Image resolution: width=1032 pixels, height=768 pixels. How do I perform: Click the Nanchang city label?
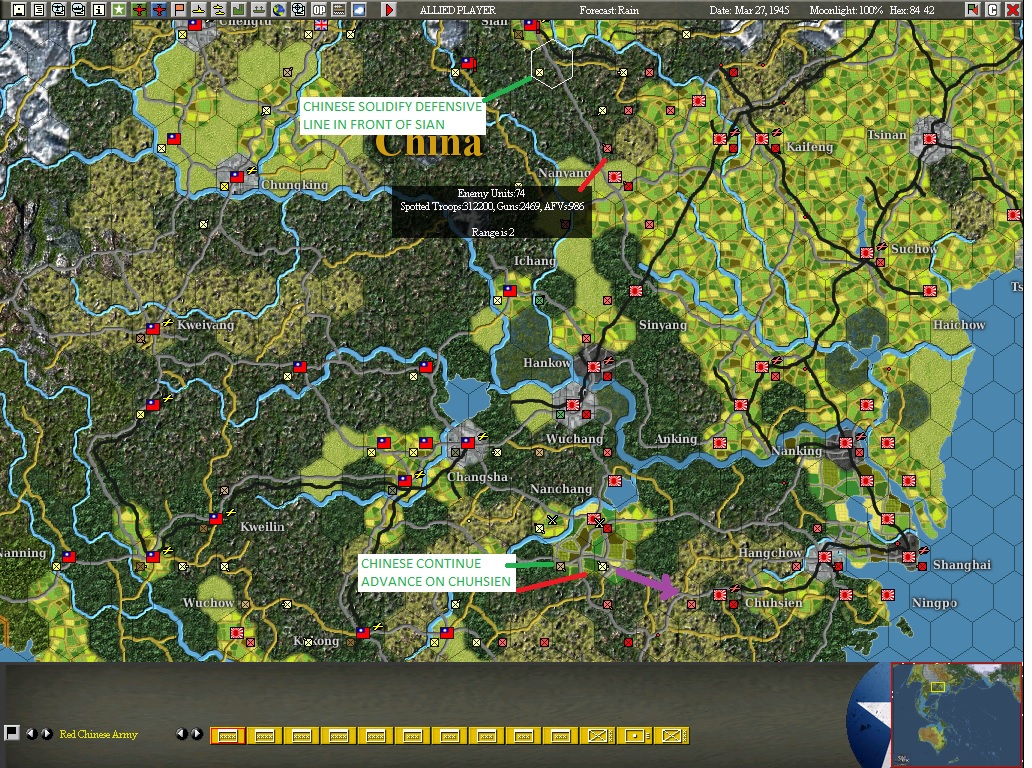pos(561,489)
